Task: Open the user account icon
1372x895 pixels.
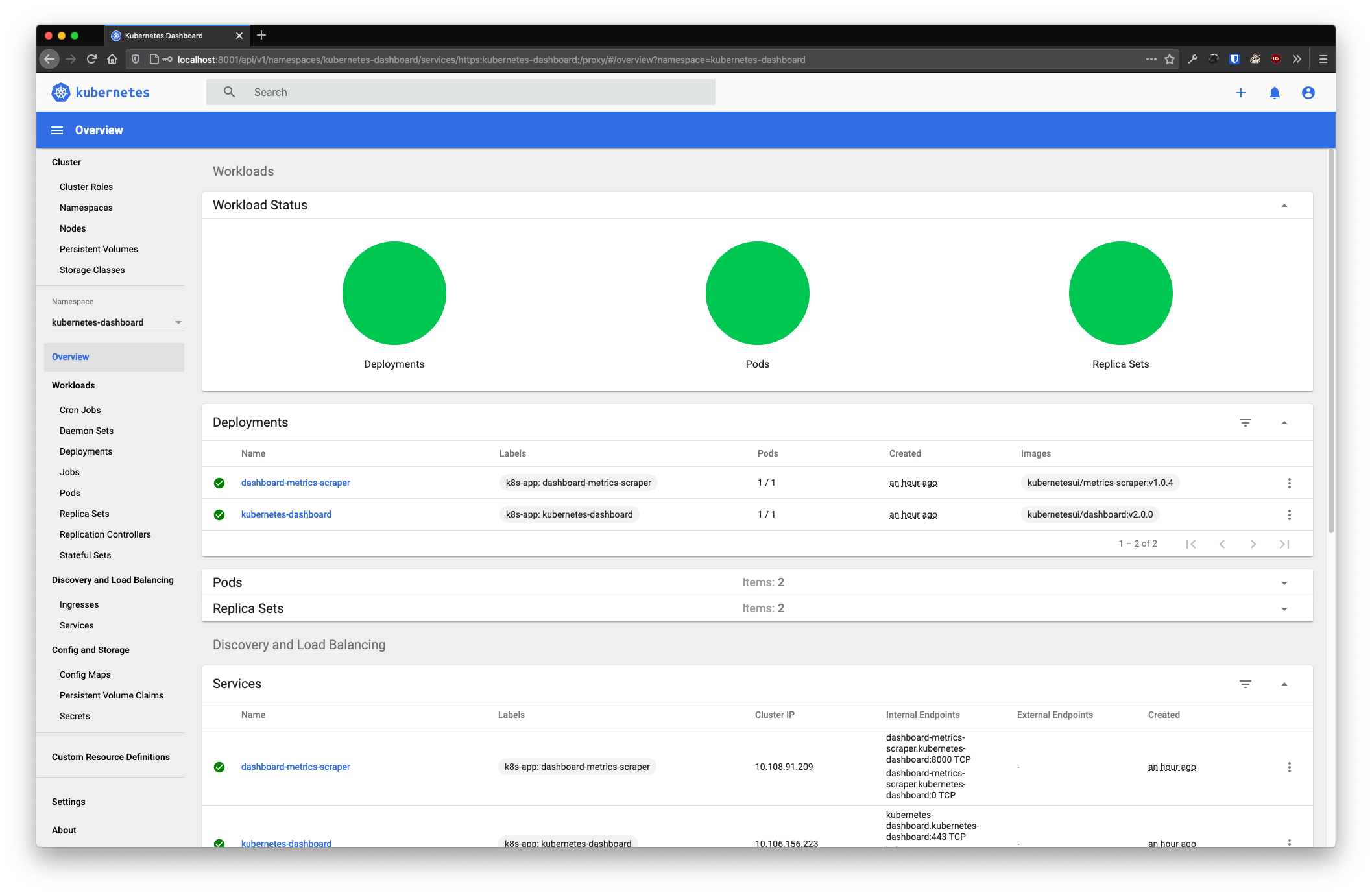Action: tap(1308, 93)
